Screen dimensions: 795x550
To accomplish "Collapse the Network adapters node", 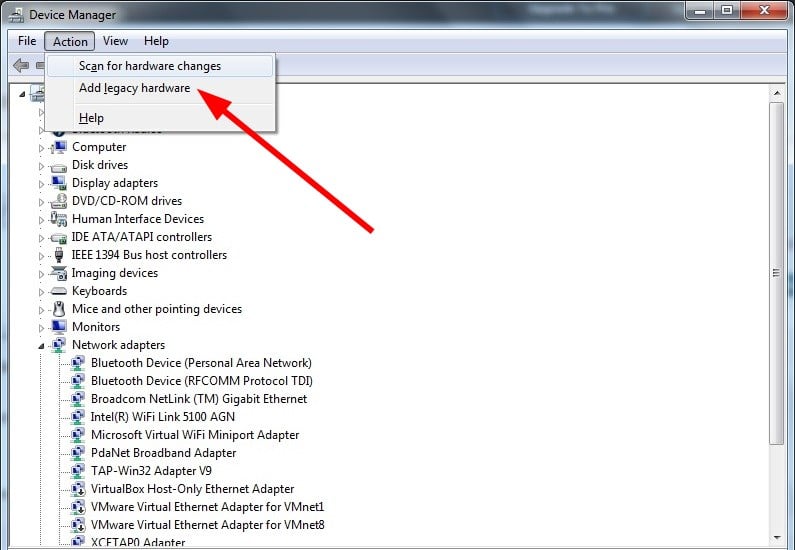I will click(41, 346).
